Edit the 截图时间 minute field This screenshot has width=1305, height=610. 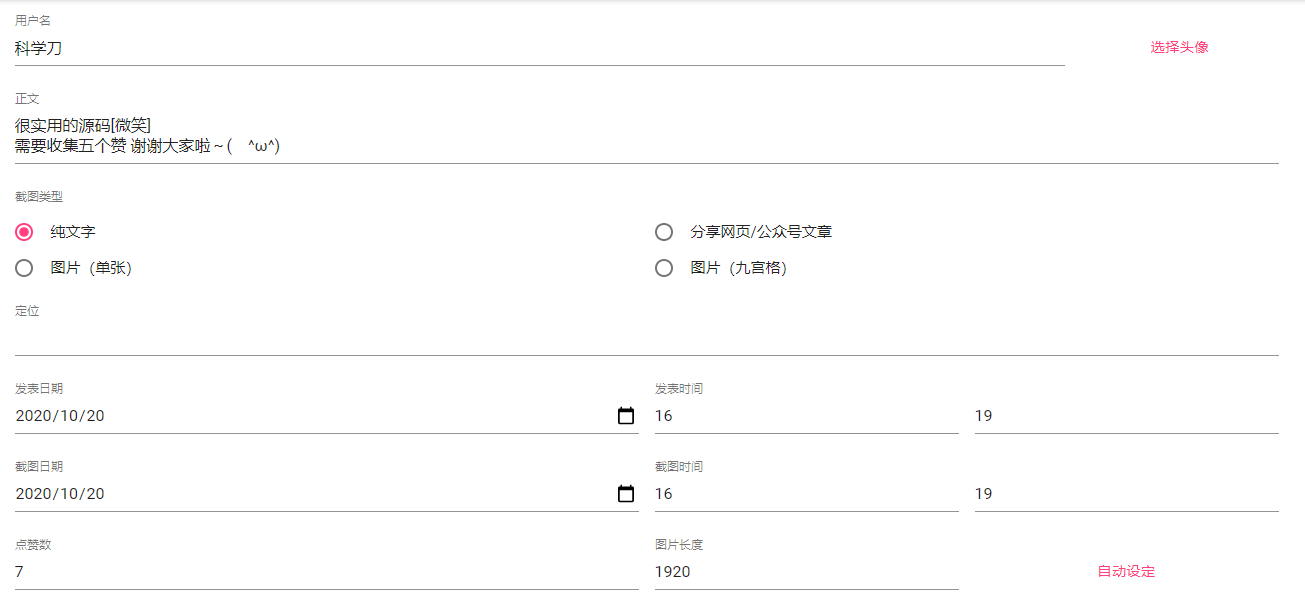pyautogui.click(x=1126, y=494)
